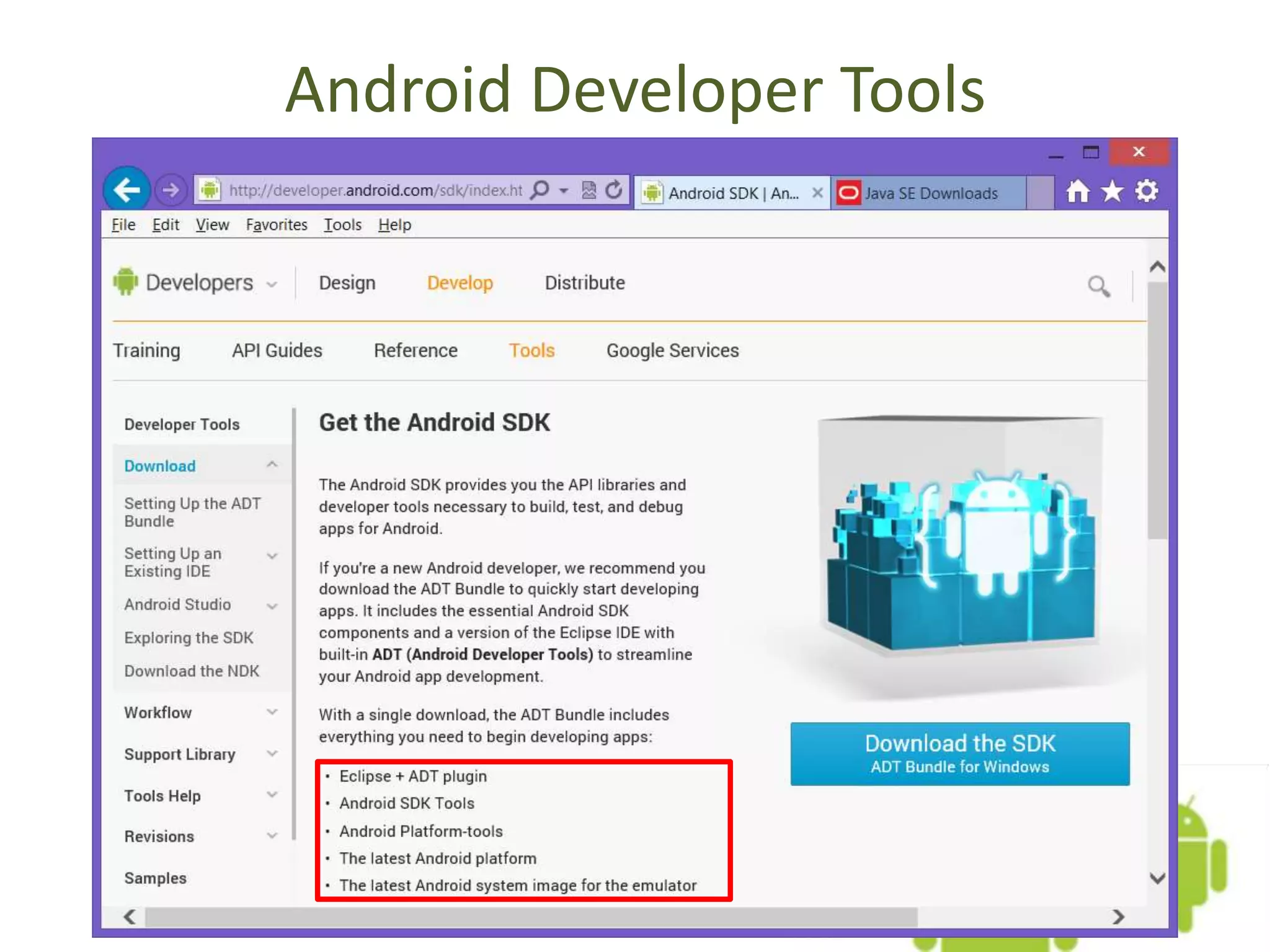Click the search magnifier in address bar

tap(540, 190)
